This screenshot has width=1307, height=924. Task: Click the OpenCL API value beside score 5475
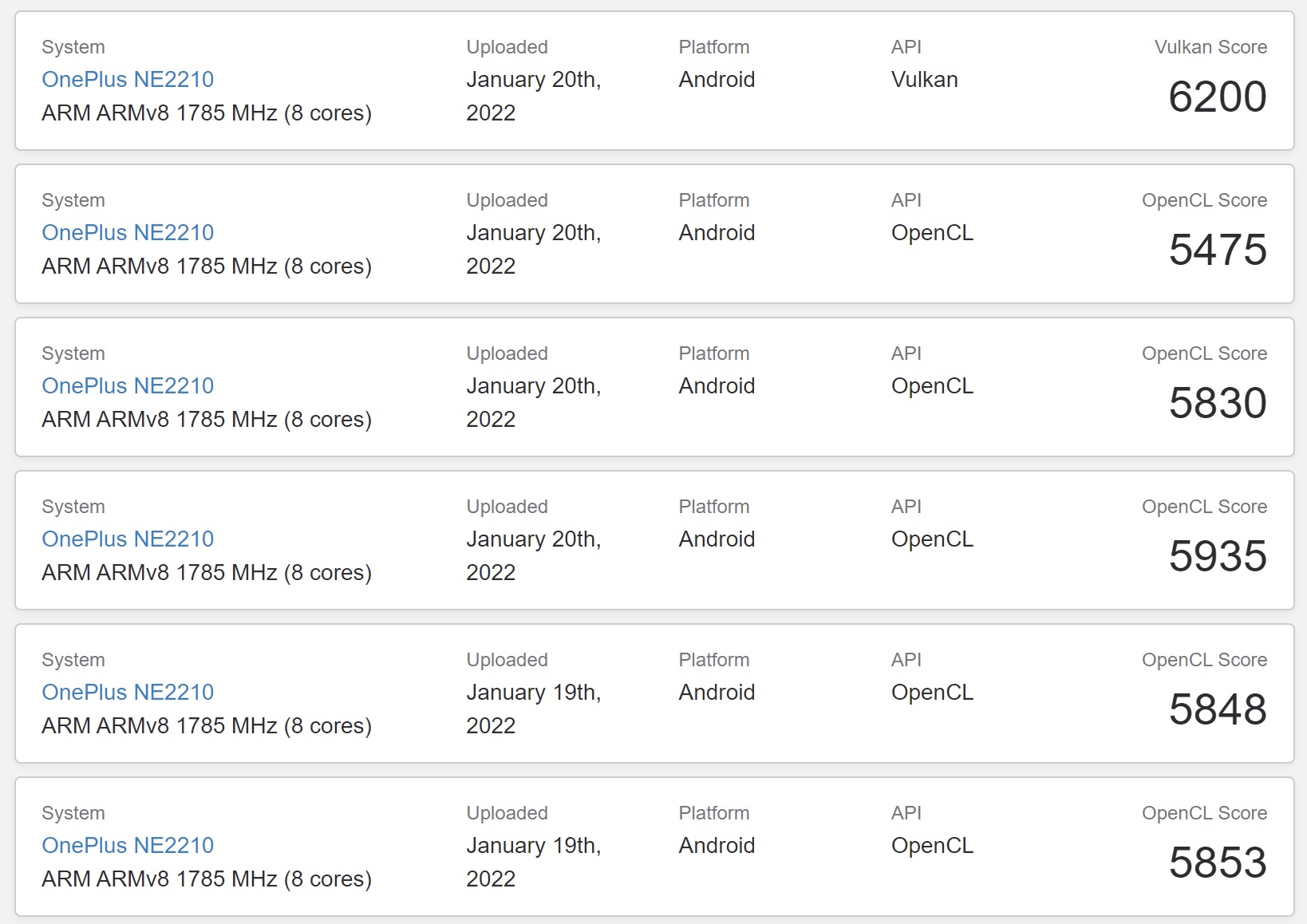click(x=932, y=233)
